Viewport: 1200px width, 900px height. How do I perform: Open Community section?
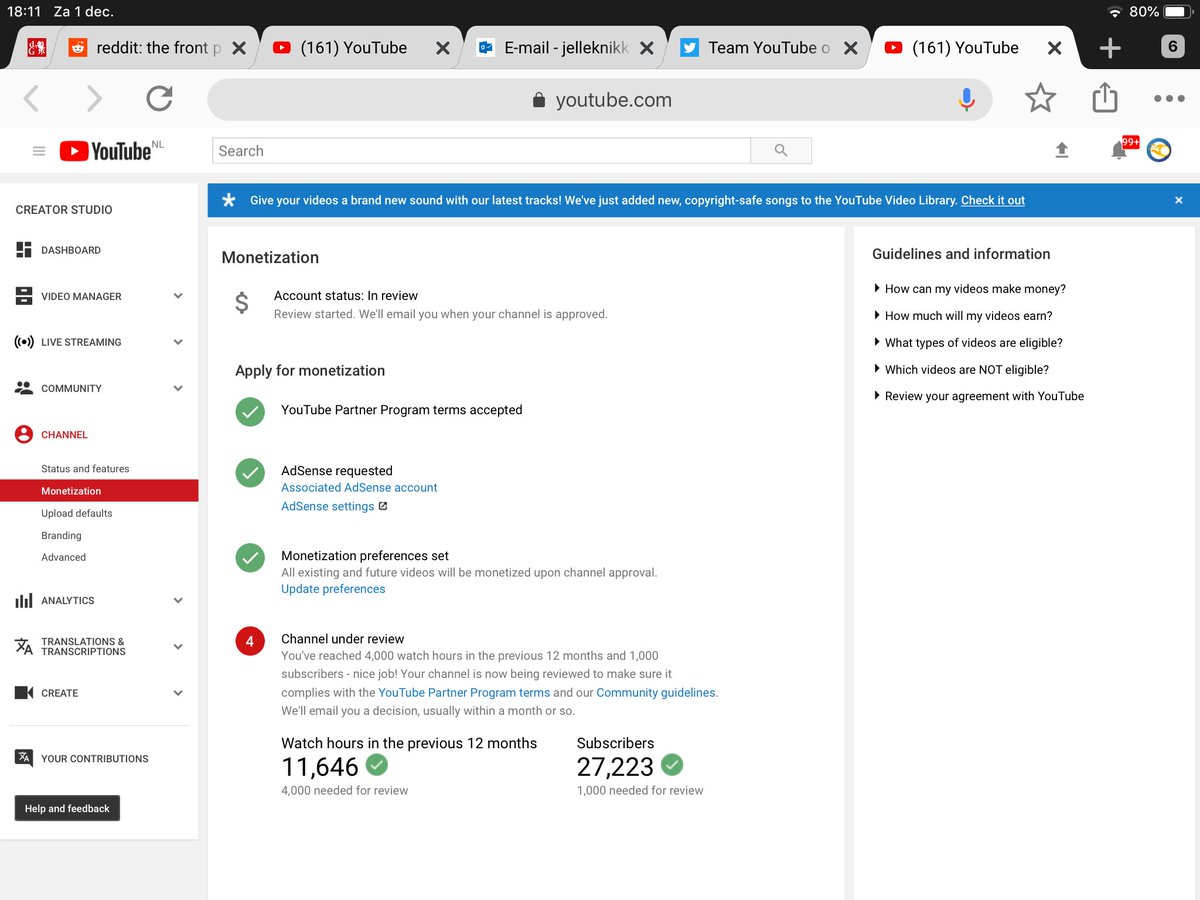[x=71, y=388]
